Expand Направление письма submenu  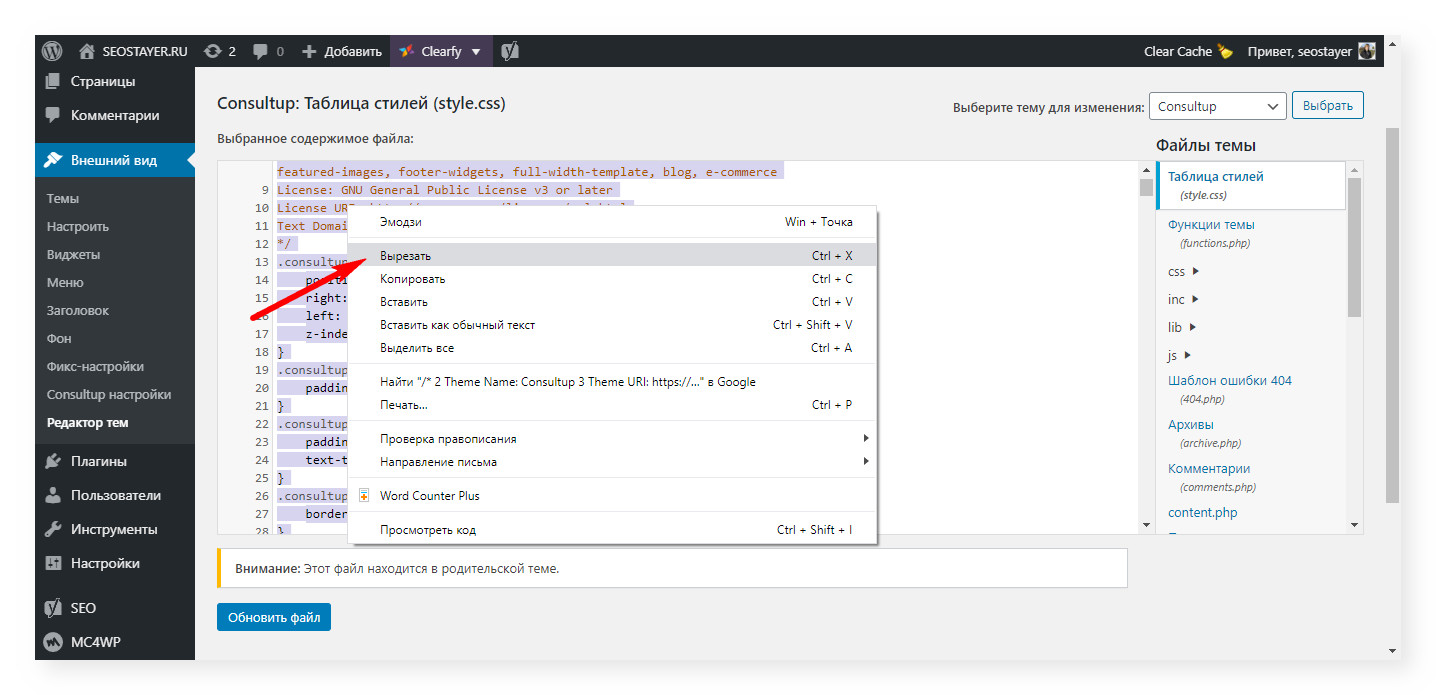click(612, 462)
